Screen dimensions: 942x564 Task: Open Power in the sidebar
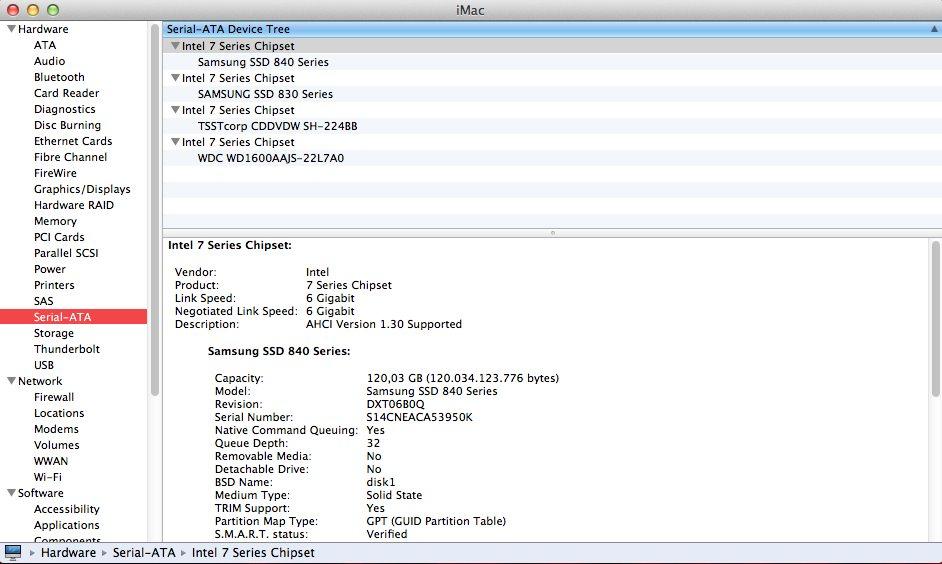click(x=50, y=269)
